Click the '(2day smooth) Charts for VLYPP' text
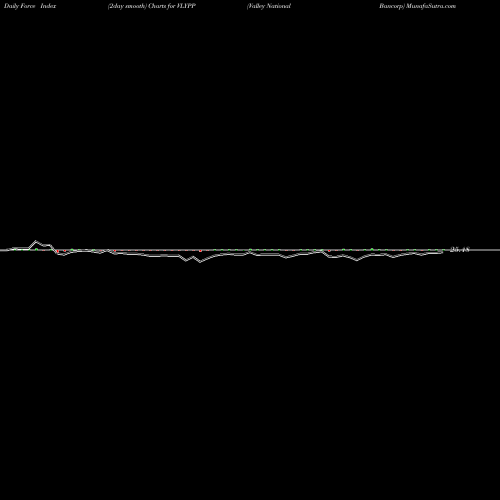This screenshot has width=500, height=500. [x=152, y=6]
